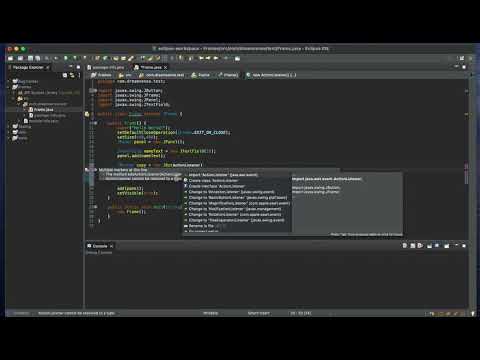This screenshot has width=480, height=360.
Task: Click the New file toolbar icon
Action: (x=10, y=58)
